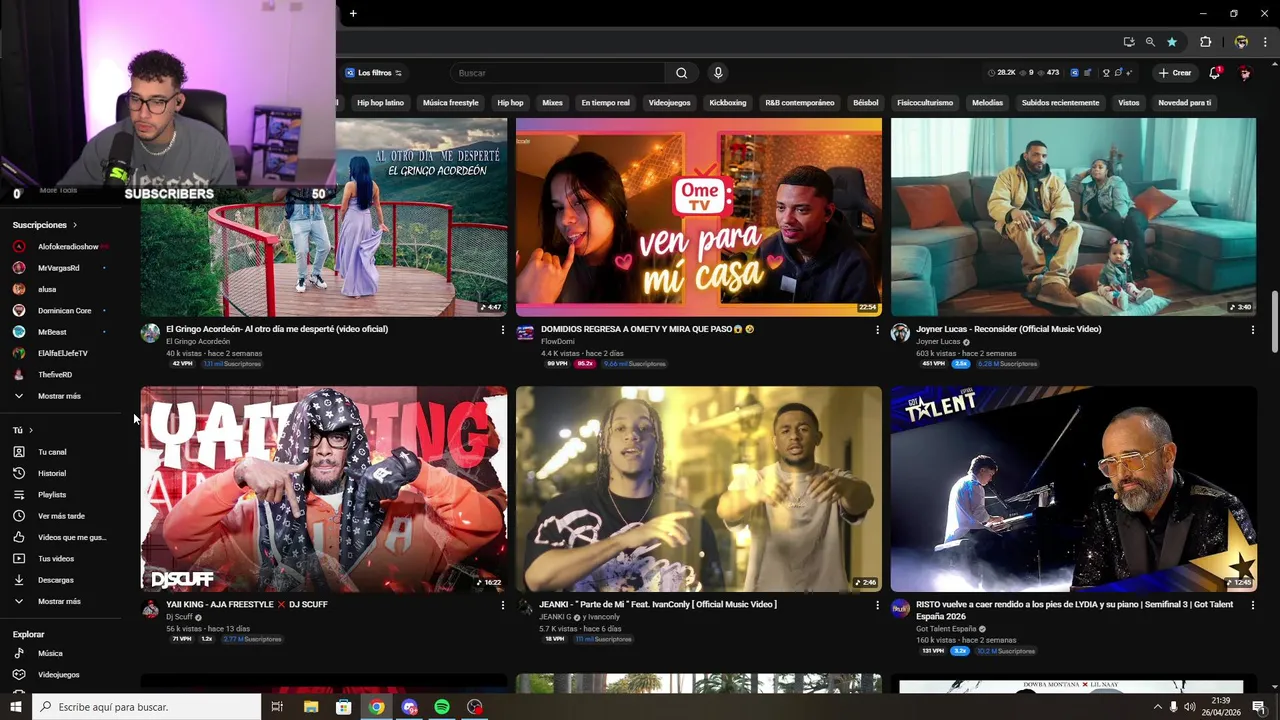This screenshot has height=720, width=1280.
Task: Expand Mostrar más under Tú section
Action: pos(60,601)
